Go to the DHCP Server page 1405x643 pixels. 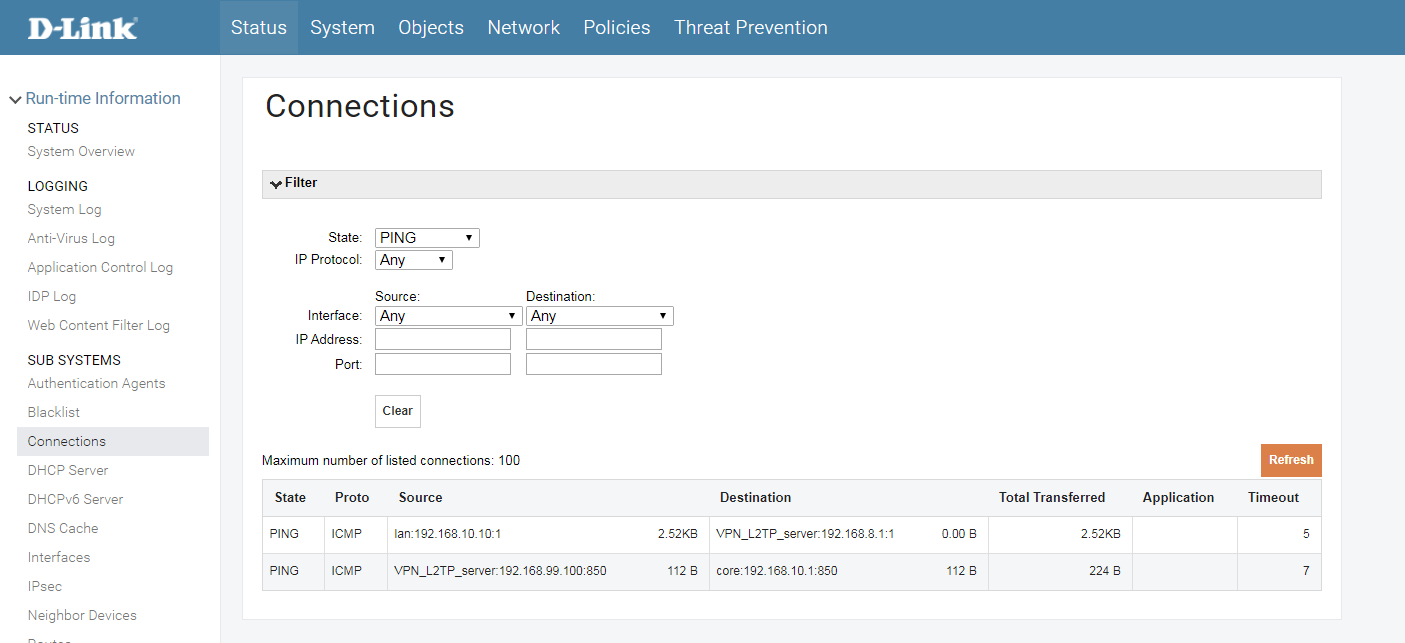click(x=68, y=470)
